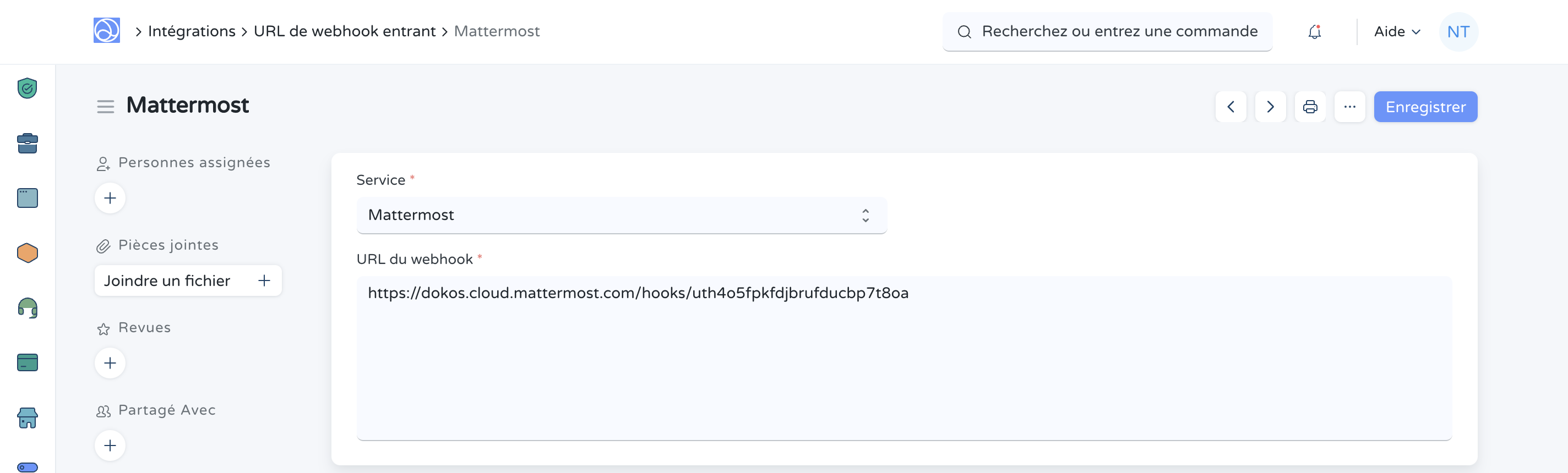
Task: Click the Enregistrer button
Action: coord(1425,107)
